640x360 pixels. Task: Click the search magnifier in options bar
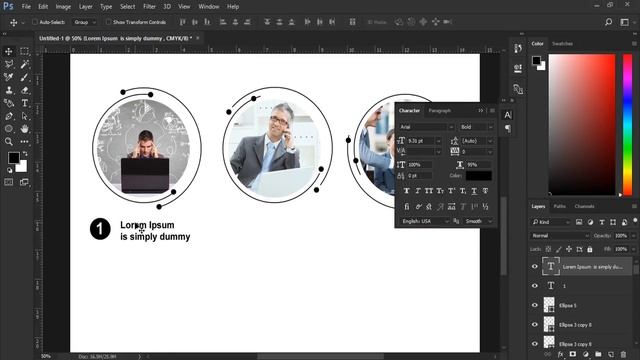tap(609, 22)
